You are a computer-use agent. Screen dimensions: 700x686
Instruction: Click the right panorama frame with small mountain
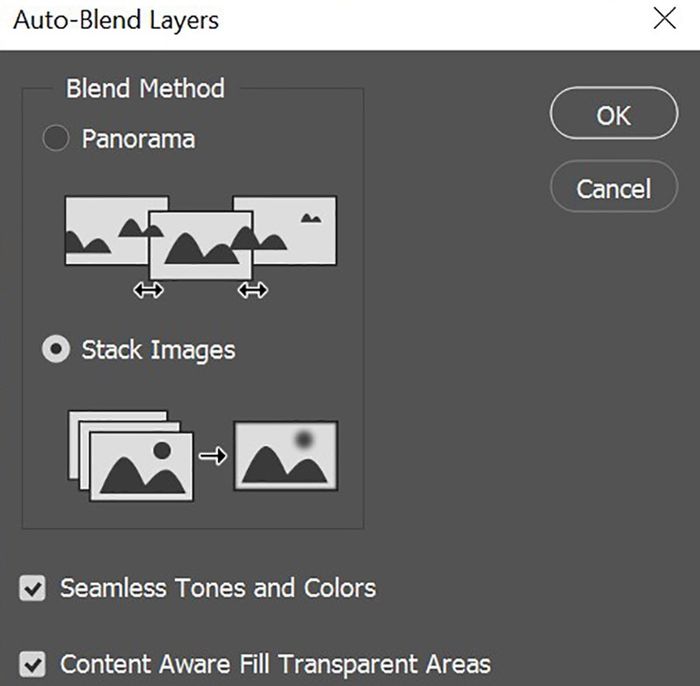click(x=295, y=230)
